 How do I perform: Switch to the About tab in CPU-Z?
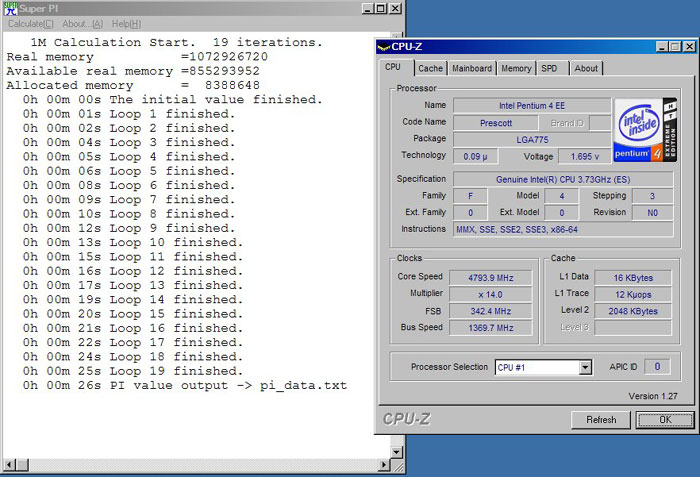[x=586, y=68]
